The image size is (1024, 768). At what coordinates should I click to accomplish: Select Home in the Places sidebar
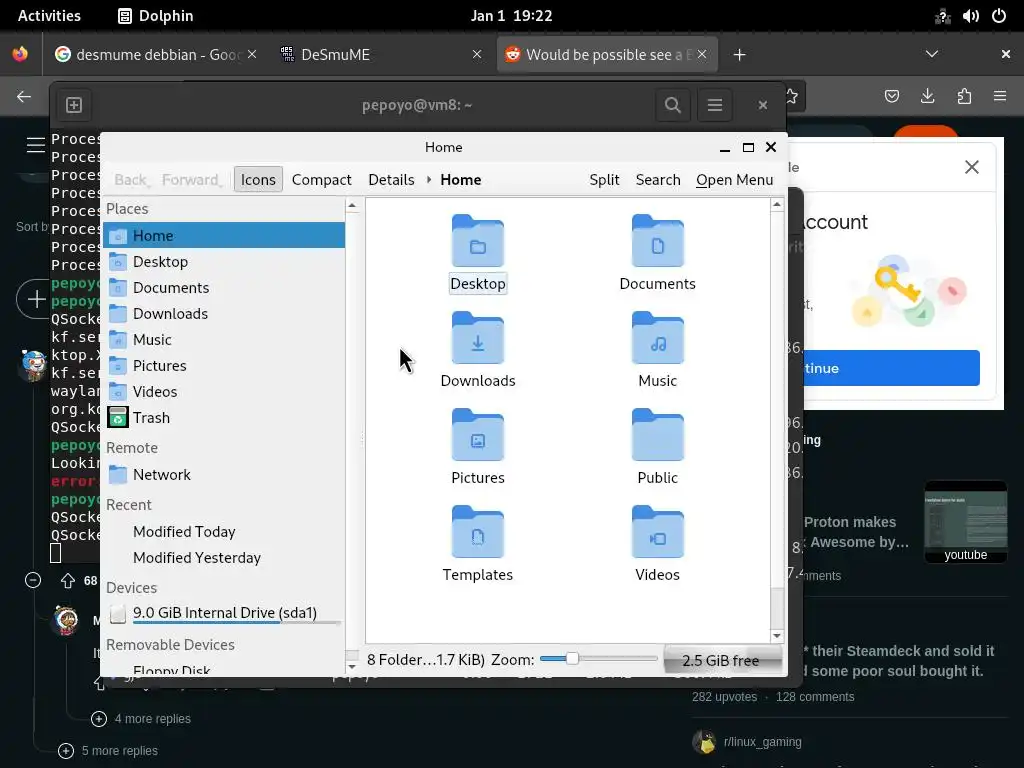click(224, 235)
